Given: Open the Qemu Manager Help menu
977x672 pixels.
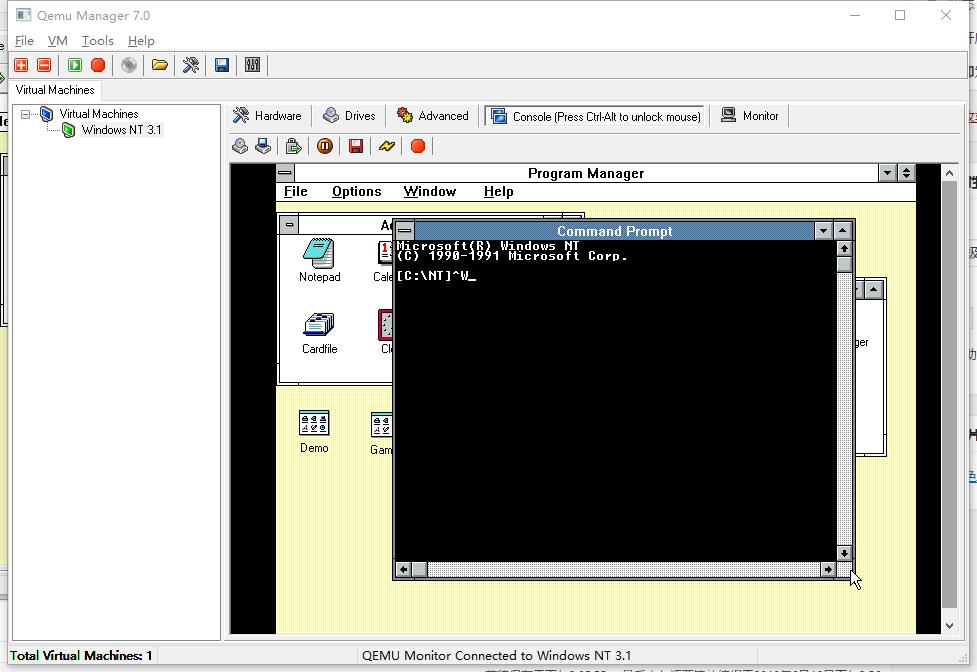Looking at the screenshot, I should click(x=141, y=40).
